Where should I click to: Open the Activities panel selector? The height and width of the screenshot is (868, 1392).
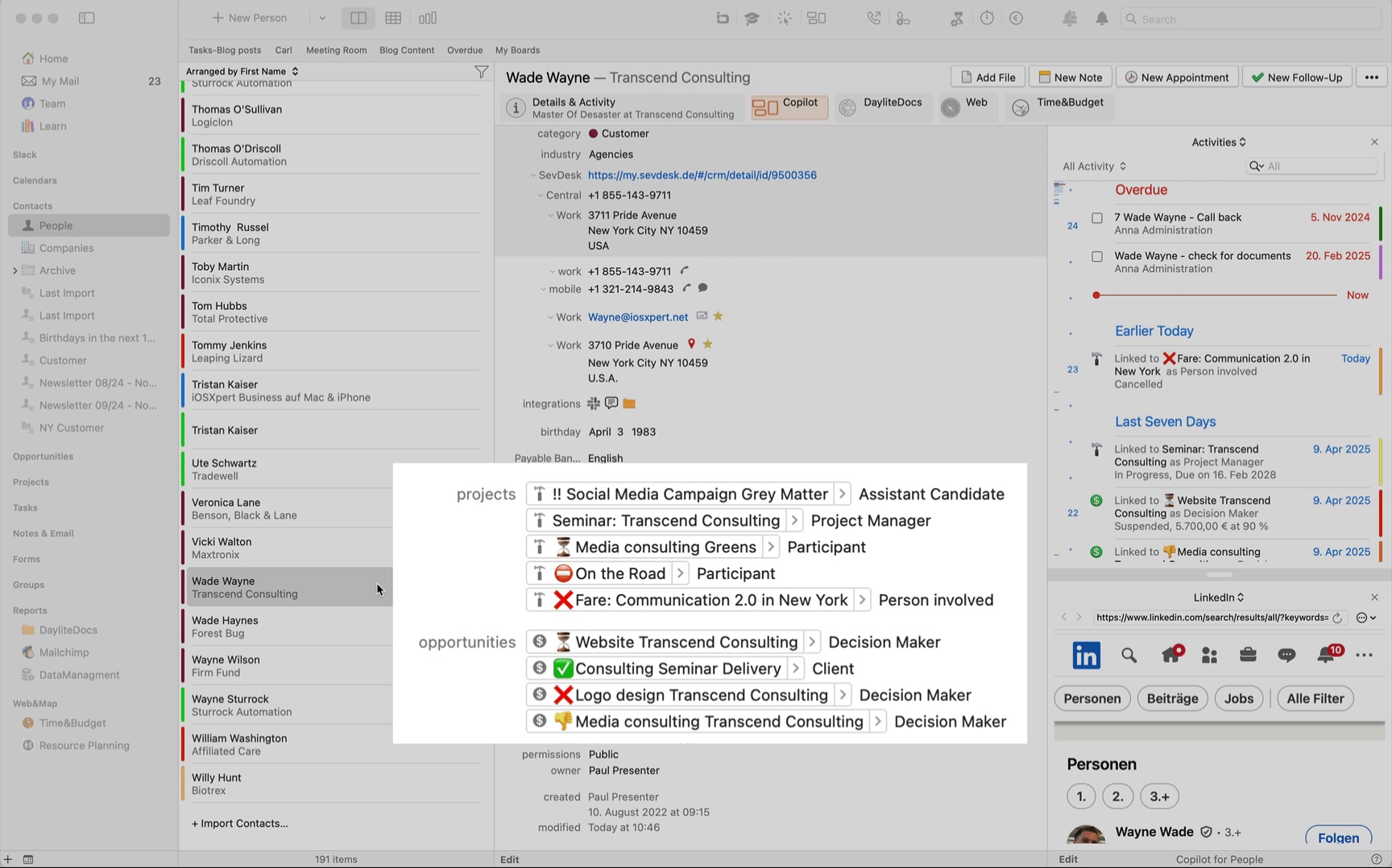click(x=1219, y=143)
